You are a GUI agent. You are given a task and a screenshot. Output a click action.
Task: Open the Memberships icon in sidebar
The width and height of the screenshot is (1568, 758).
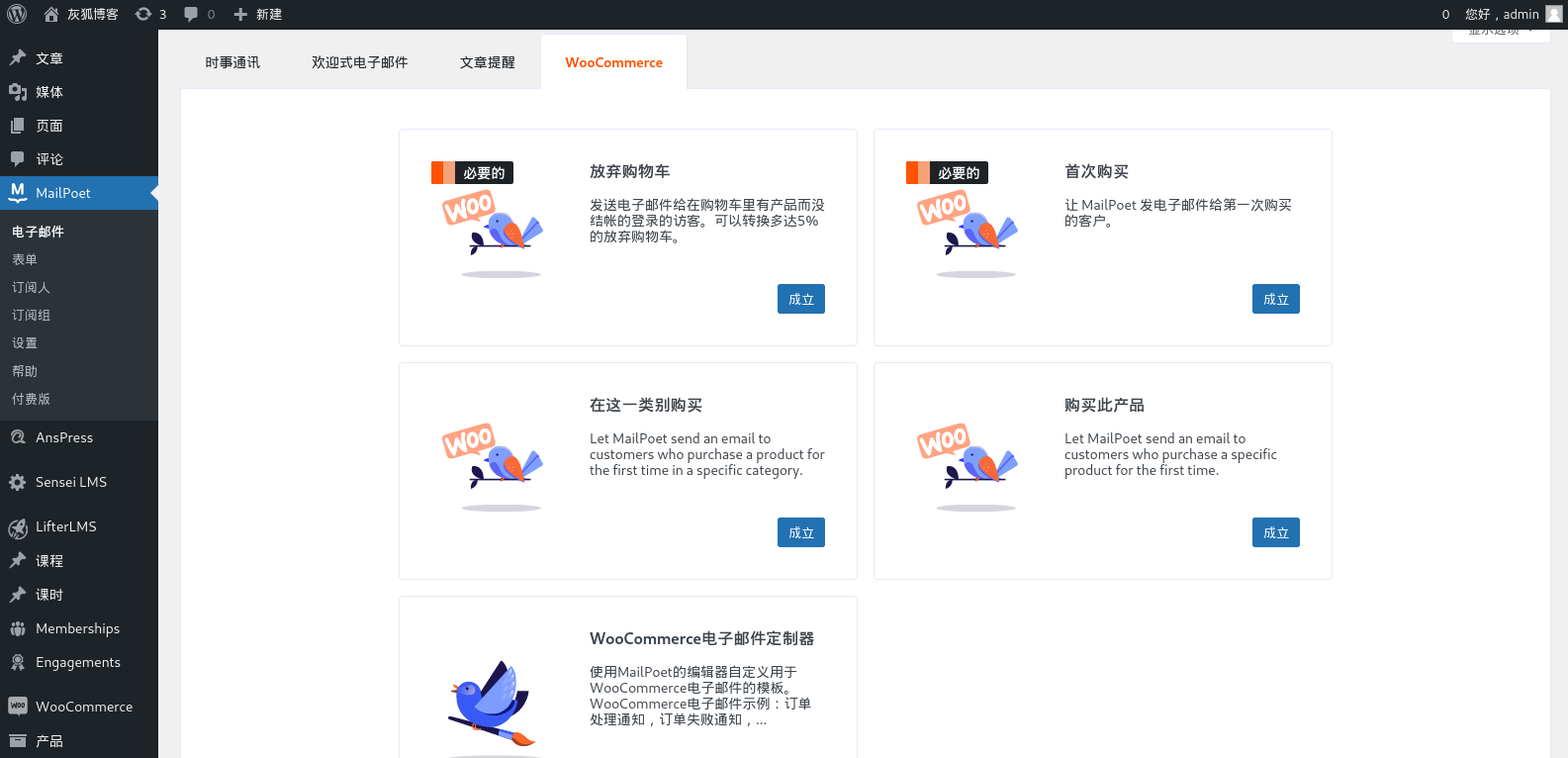[18, 629]
